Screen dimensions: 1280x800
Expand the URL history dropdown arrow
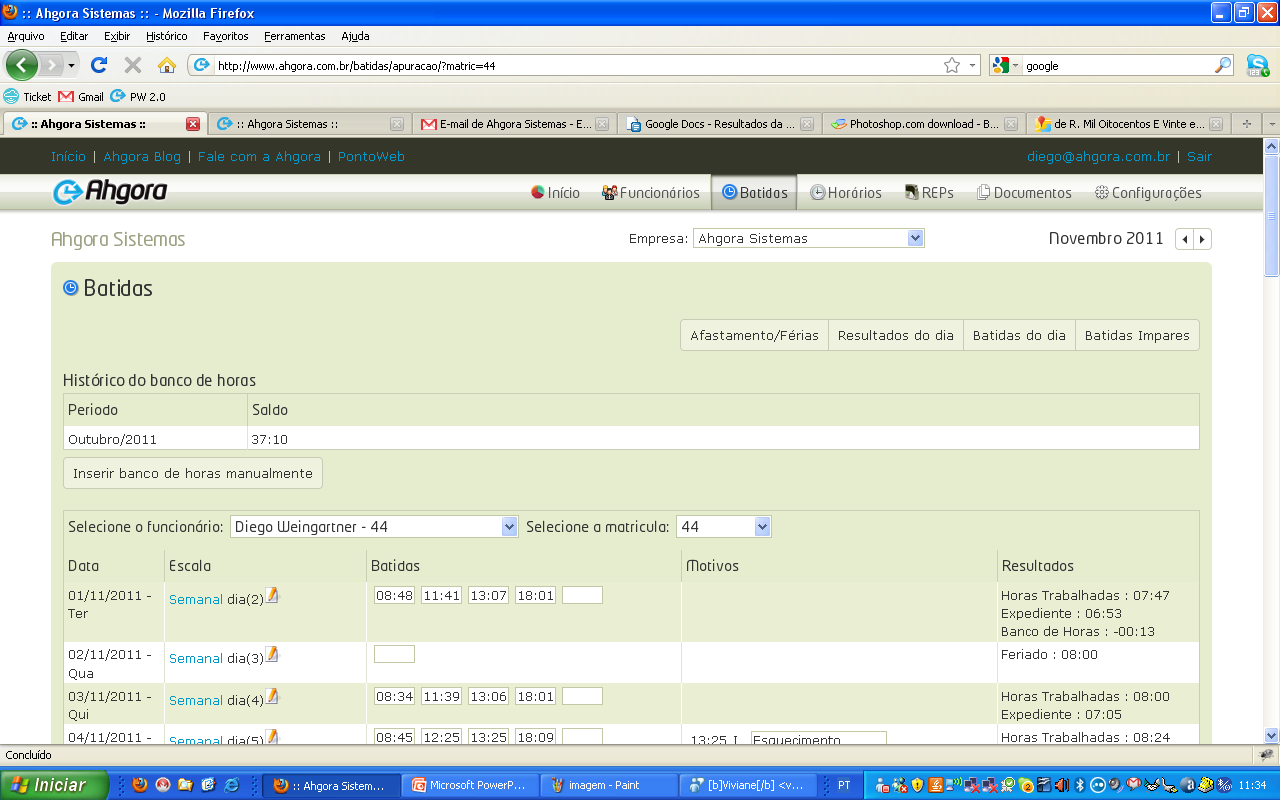(x=973, y=65)
